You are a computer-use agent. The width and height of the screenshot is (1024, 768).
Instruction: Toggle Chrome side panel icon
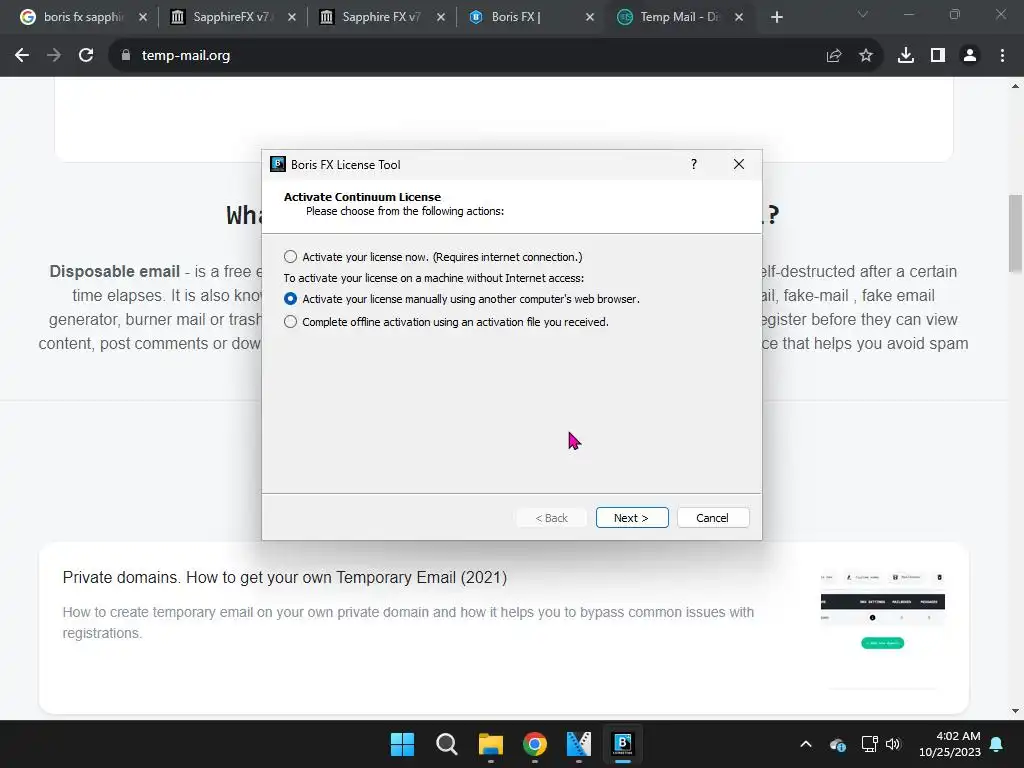938,56
